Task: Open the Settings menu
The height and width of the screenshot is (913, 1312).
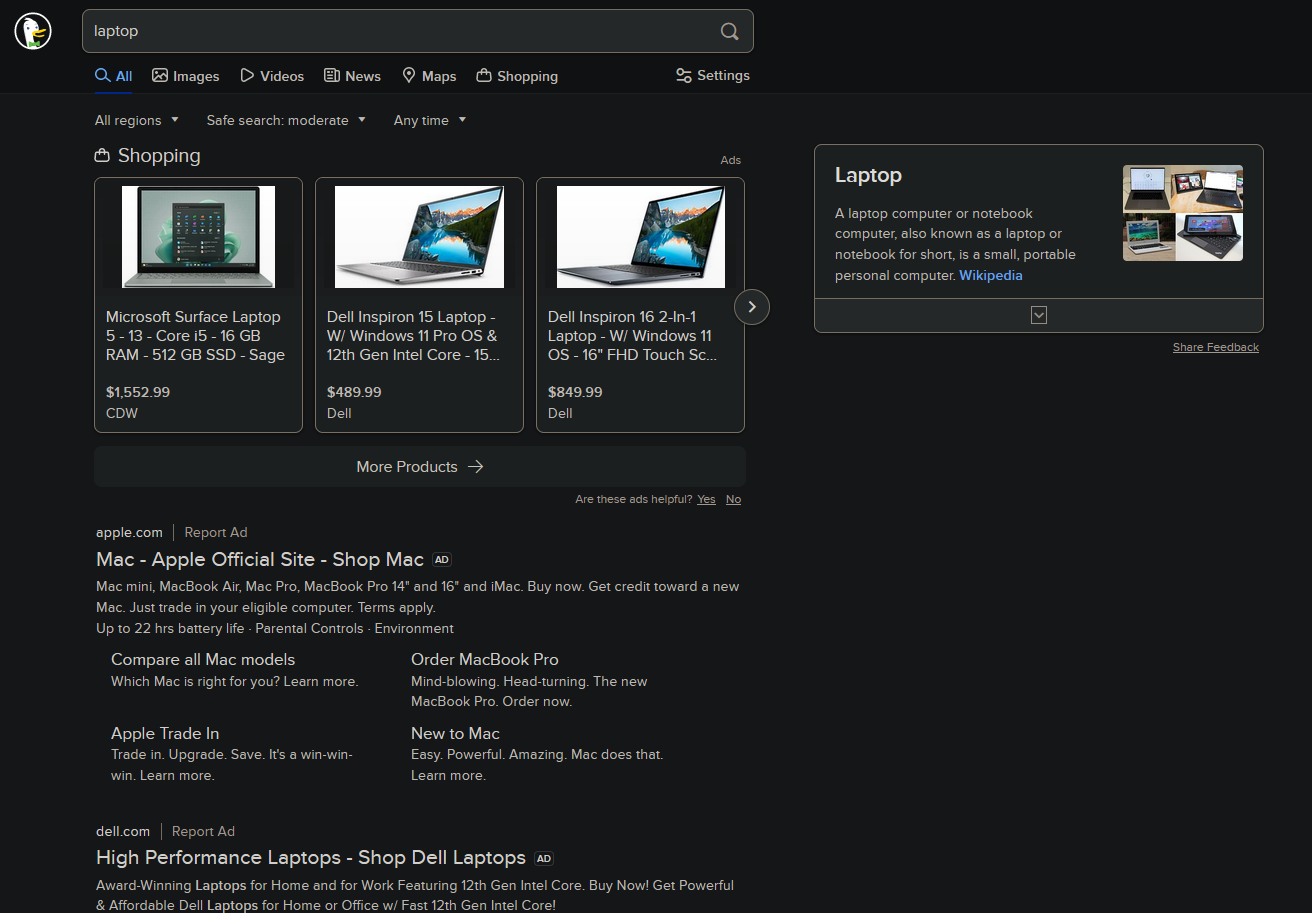Action: (x=712, y=75)
